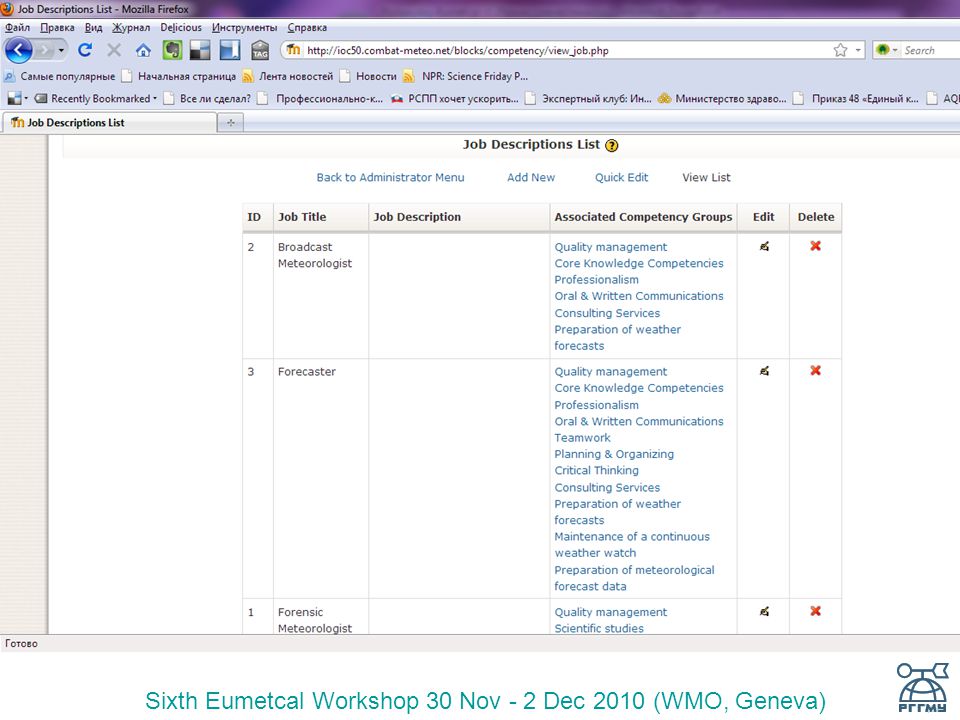Open Broadcast Meteorologist's Quality management link
Image resolution: width=960 pixels, height=720 pixels.
(x=611, y=247)
